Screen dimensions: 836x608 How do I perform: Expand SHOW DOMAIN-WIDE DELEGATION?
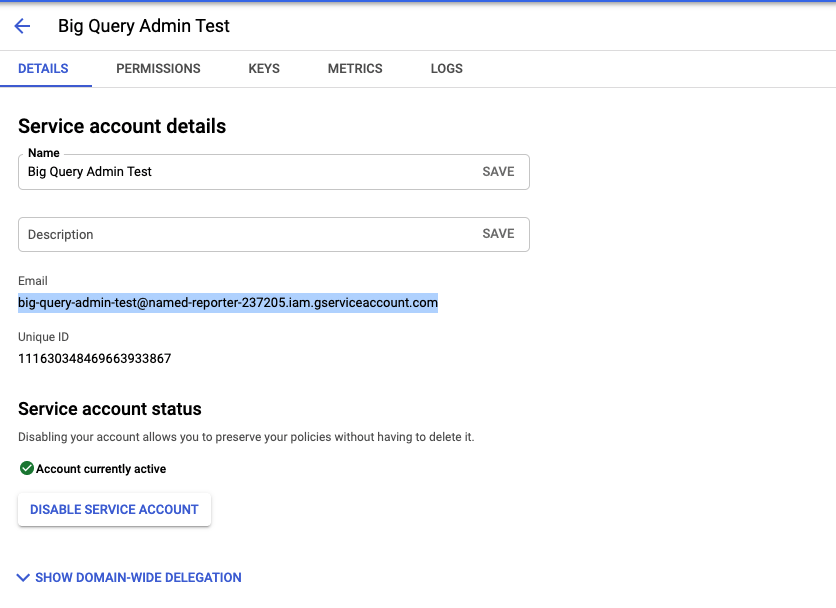point(138,577)
